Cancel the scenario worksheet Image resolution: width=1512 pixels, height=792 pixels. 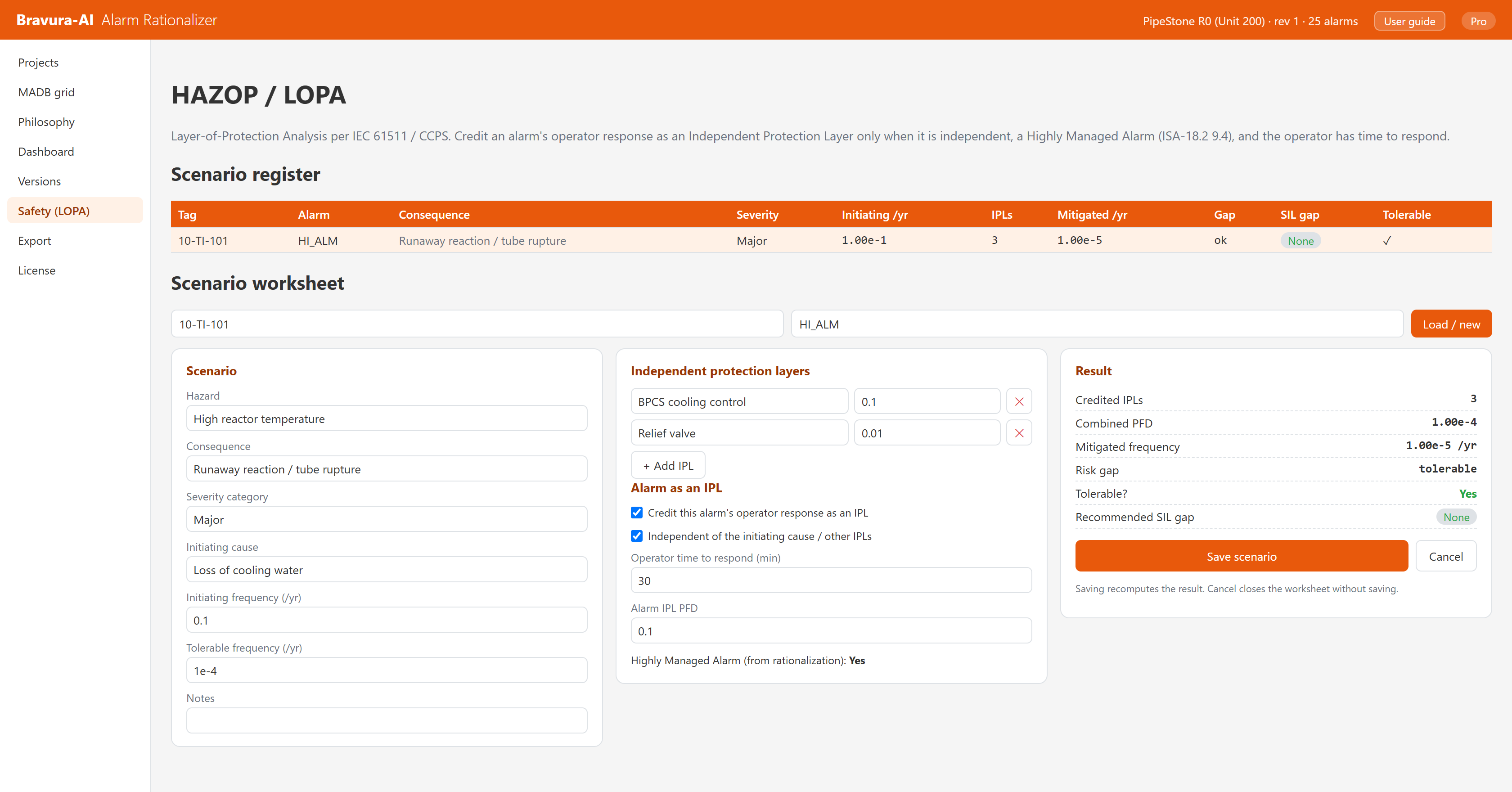pos(1446,557)
